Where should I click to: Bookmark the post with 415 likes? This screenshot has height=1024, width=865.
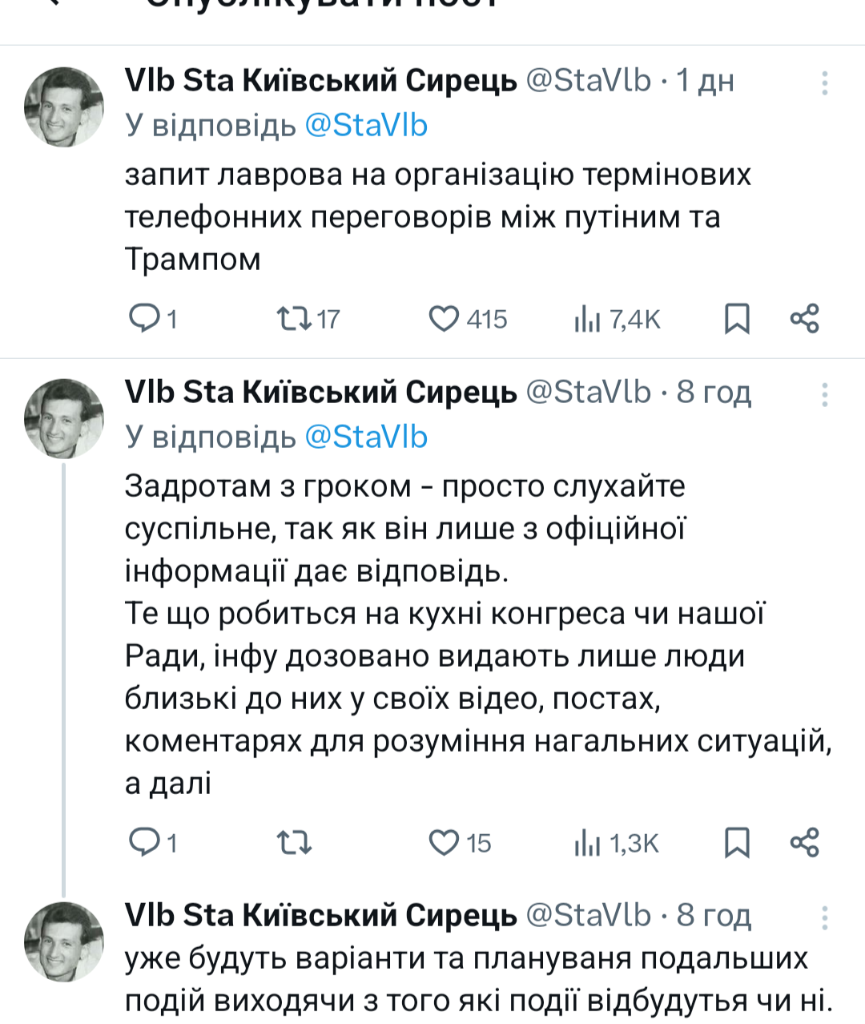pos(737,319)
